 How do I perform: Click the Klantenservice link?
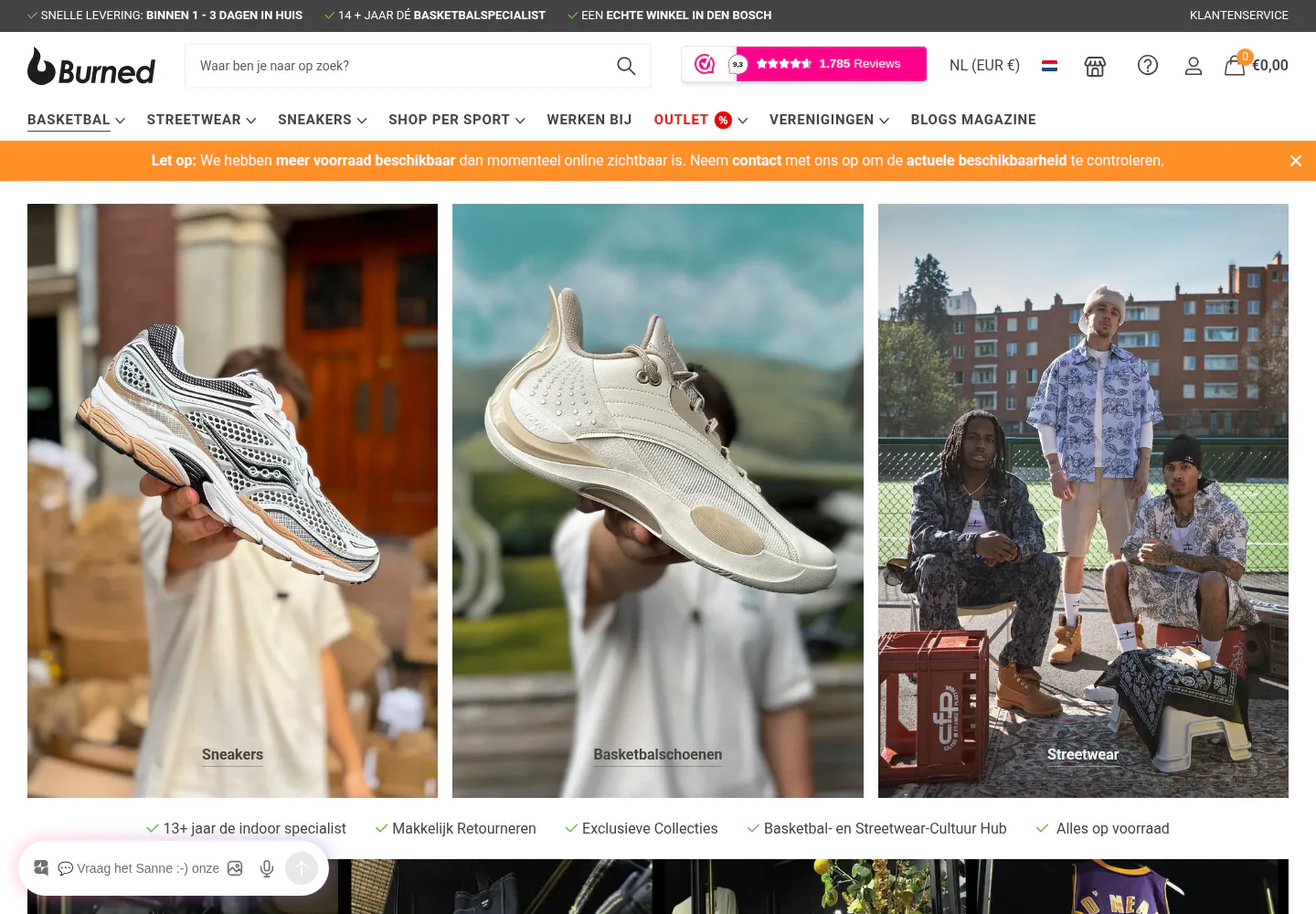pos(1238,16)
